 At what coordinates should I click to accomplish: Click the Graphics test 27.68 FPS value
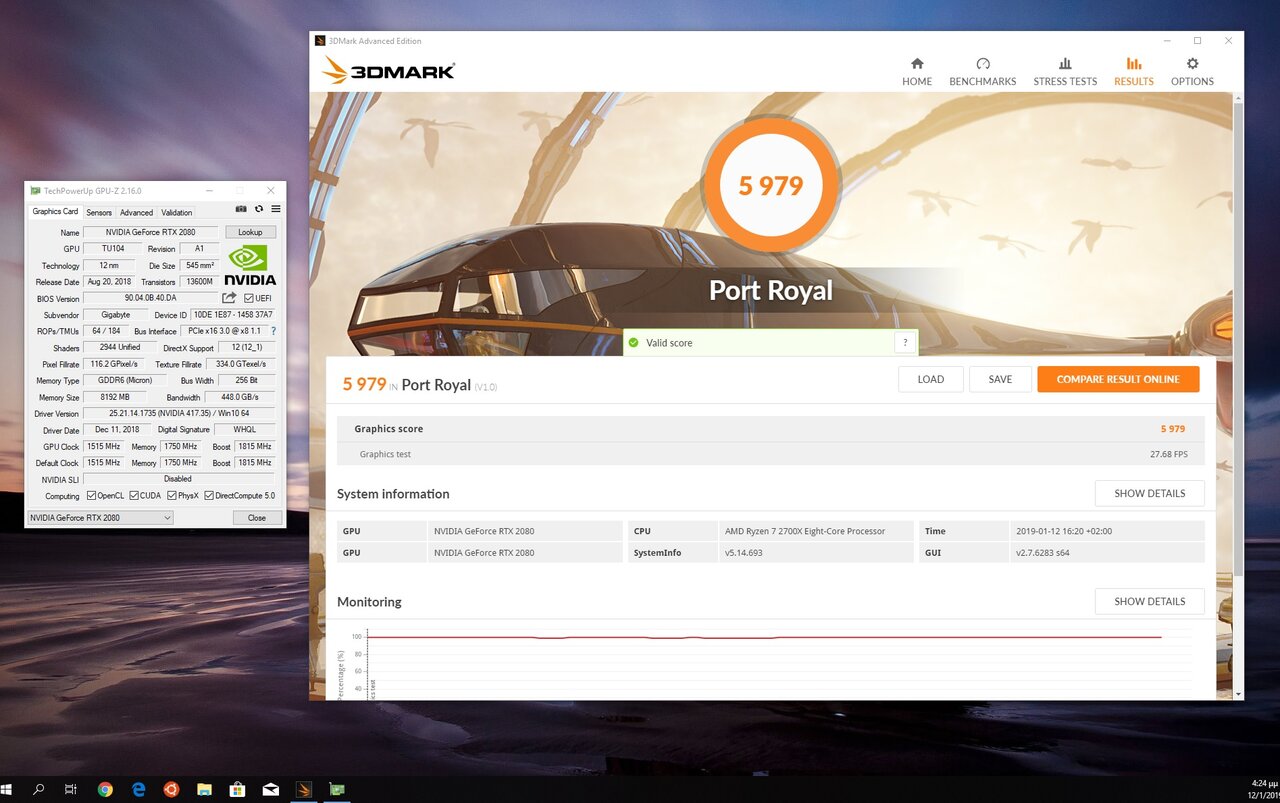click(1168, 454)
